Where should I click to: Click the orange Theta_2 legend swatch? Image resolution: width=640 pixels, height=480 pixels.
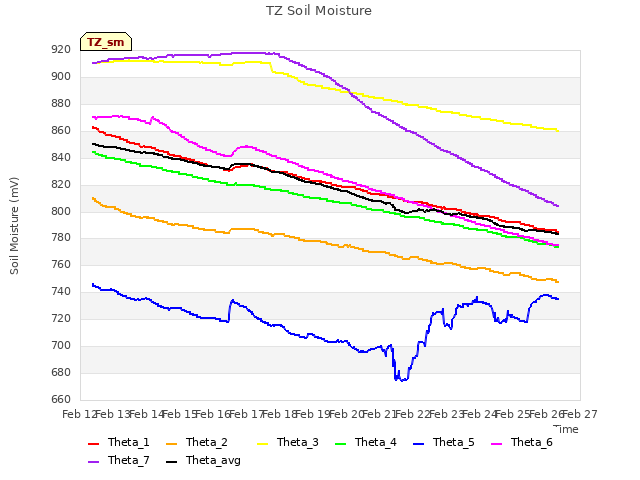coord(171,444)
